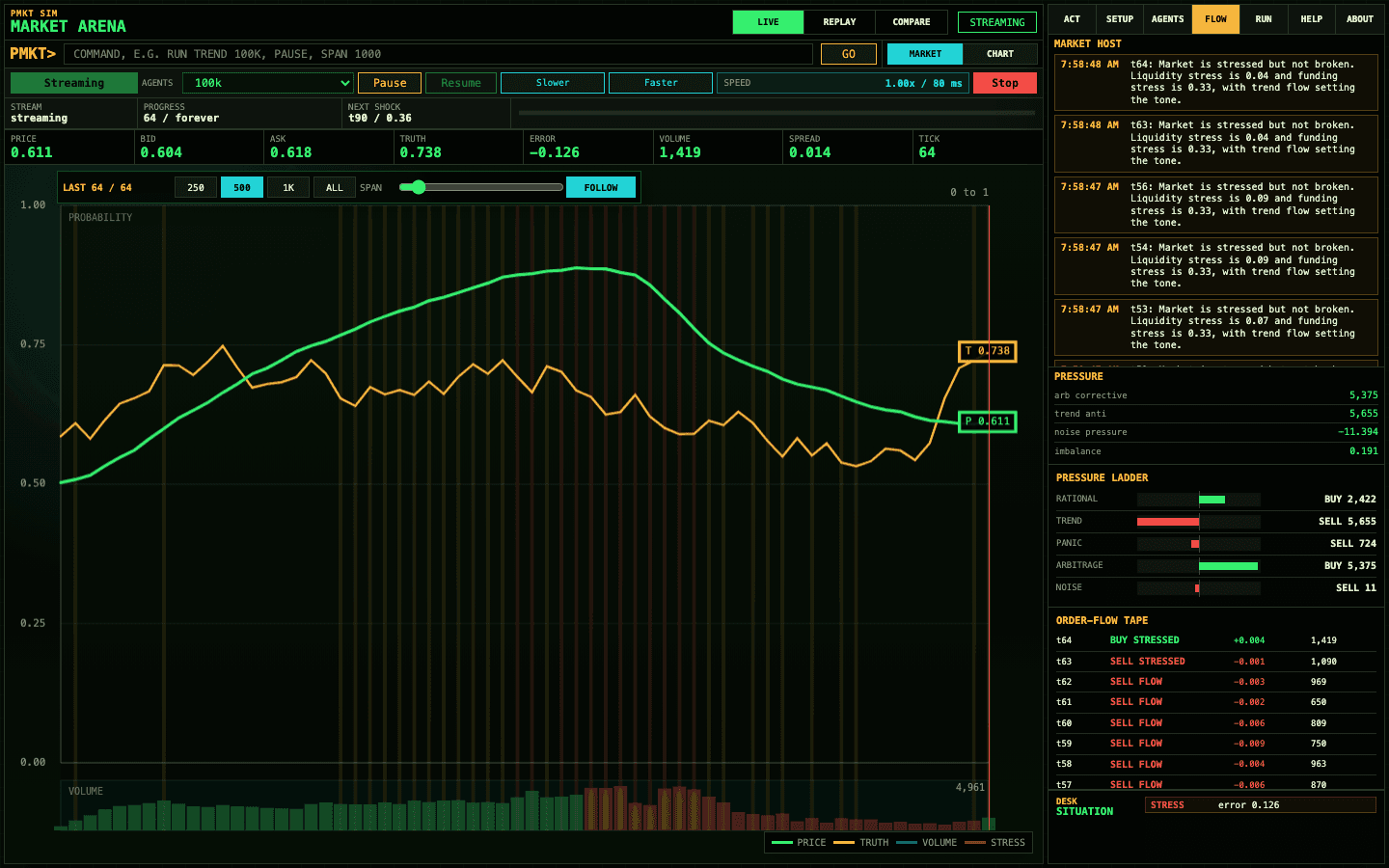Viewport: 1389px width, 868px height.
Task: Click the green Streaming button
Action: point(74,83)
